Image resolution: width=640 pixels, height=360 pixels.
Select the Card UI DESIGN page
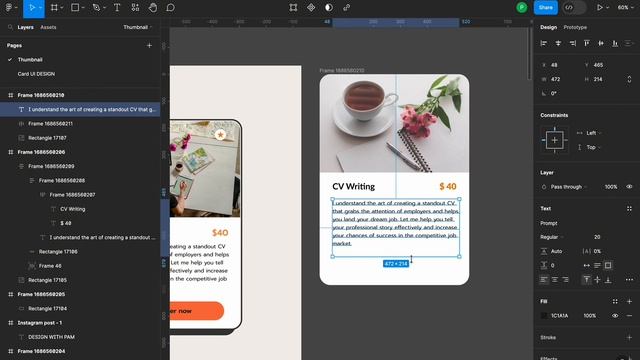pyautogui.click(x=36, y=74)
